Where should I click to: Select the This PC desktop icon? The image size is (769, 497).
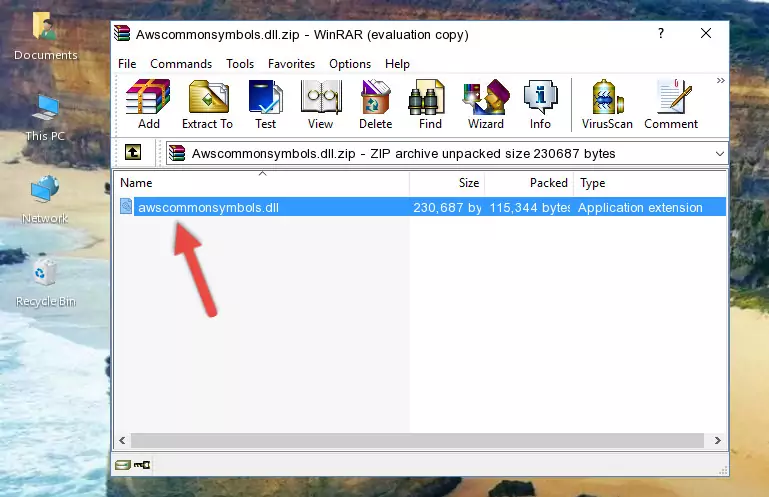point(45,118)
